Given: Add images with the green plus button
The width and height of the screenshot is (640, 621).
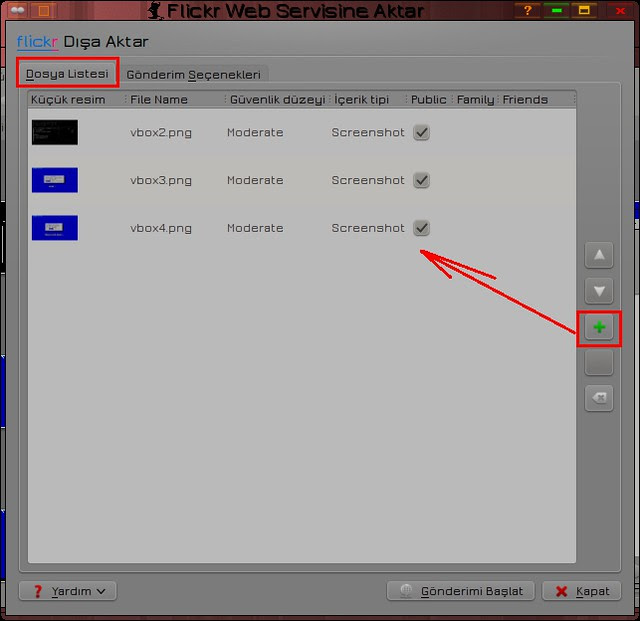Looking at the screenshot, I should 599,327.
